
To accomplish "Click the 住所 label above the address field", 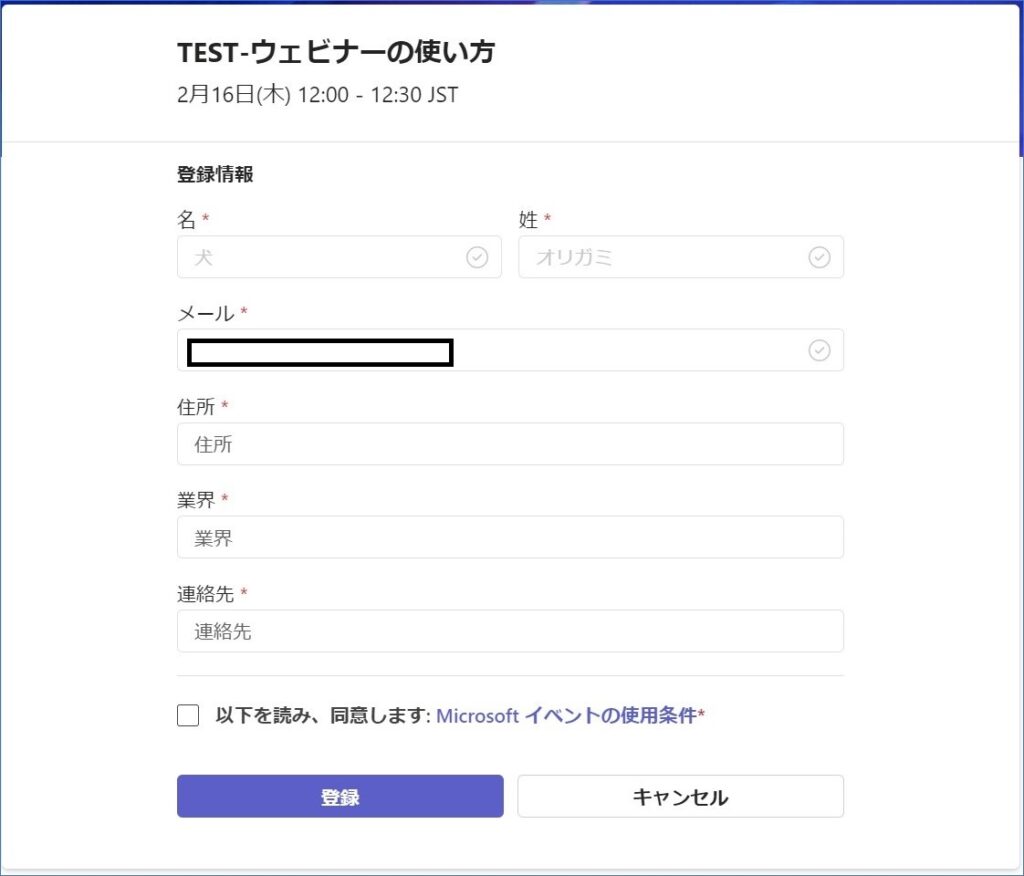I will [196, 407].
